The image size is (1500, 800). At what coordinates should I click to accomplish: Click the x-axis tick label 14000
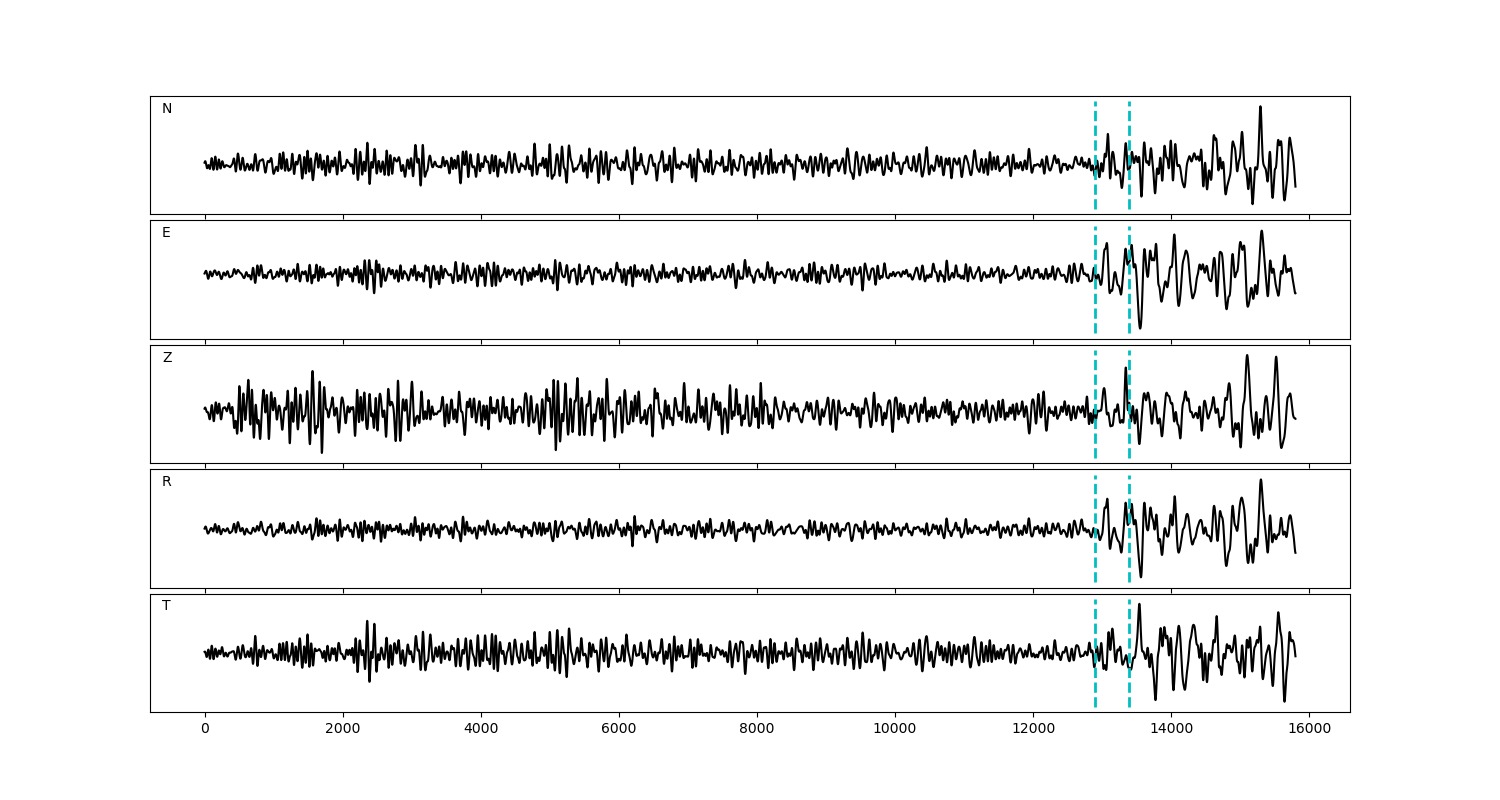(1171, 730)
